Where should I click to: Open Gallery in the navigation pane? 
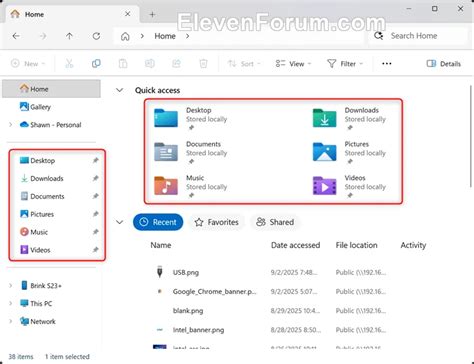35,107
